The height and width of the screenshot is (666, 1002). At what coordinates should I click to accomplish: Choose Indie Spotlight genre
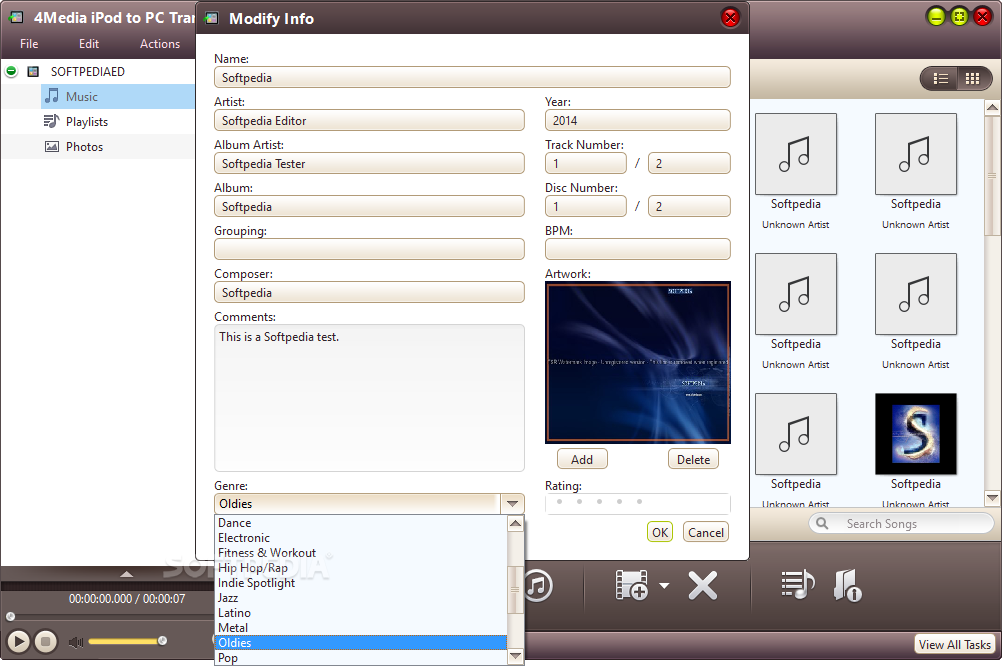coord(361,583)
